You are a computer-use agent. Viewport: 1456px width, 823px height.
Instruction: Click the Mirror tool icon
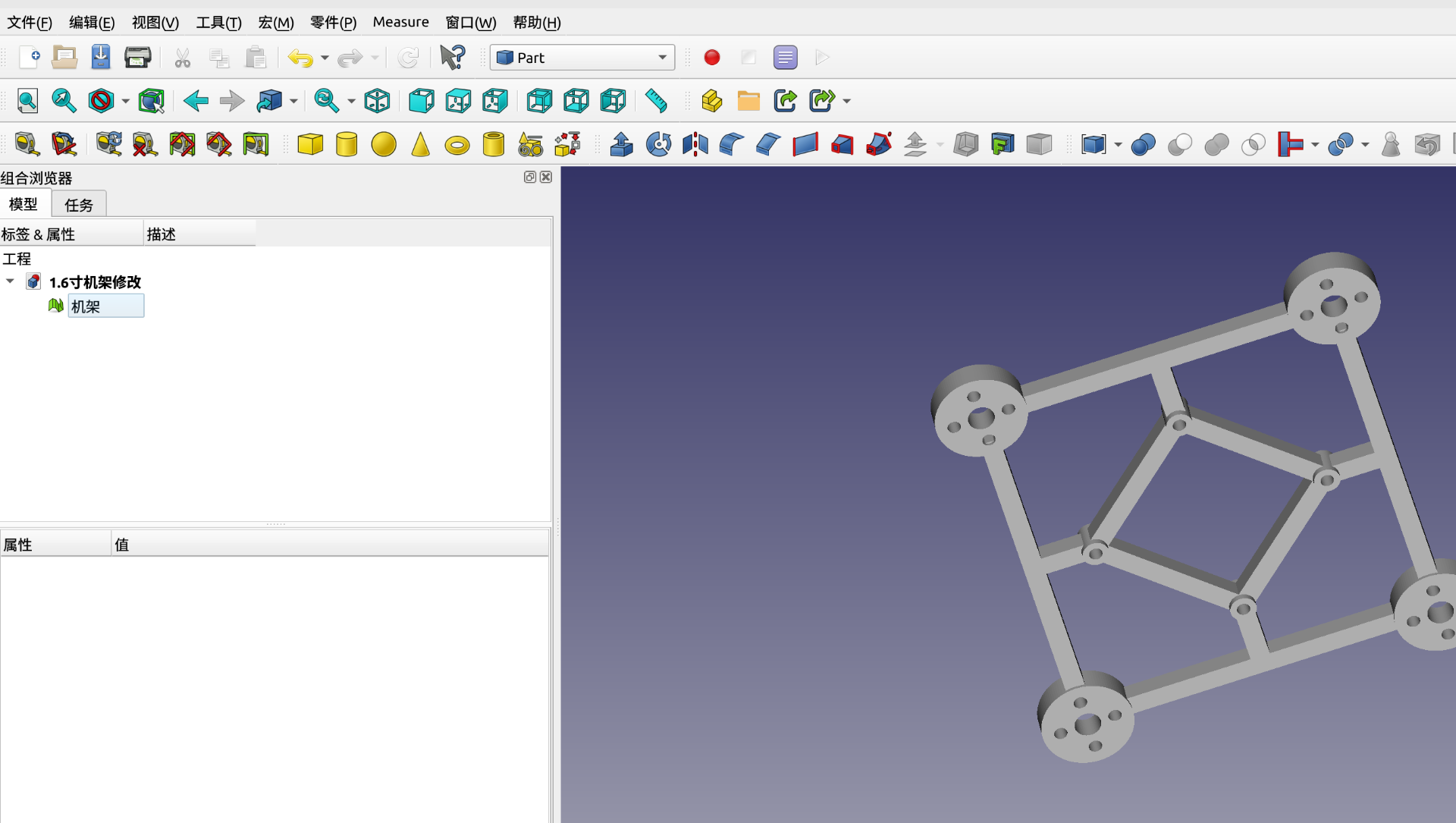coord(695,144)
